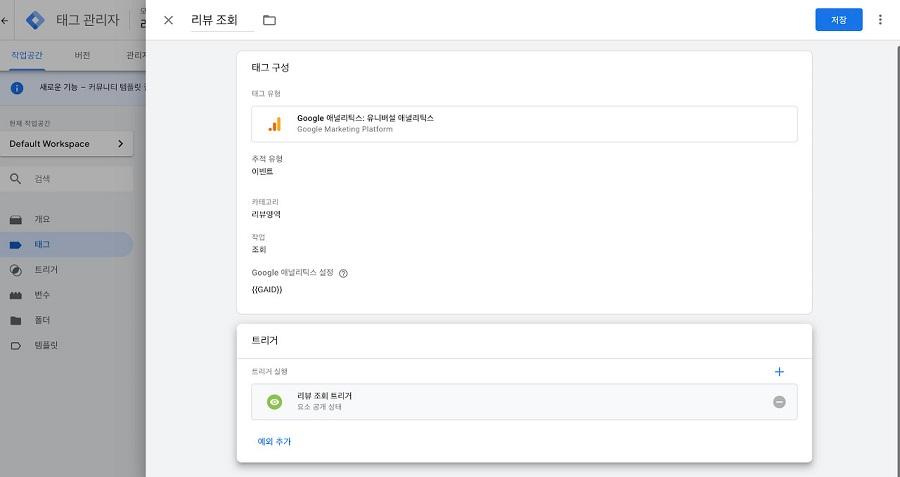Click the 새로운 기능 banner text
The width and height of the screenshot is (900, 477).
(x=92, y=87)
